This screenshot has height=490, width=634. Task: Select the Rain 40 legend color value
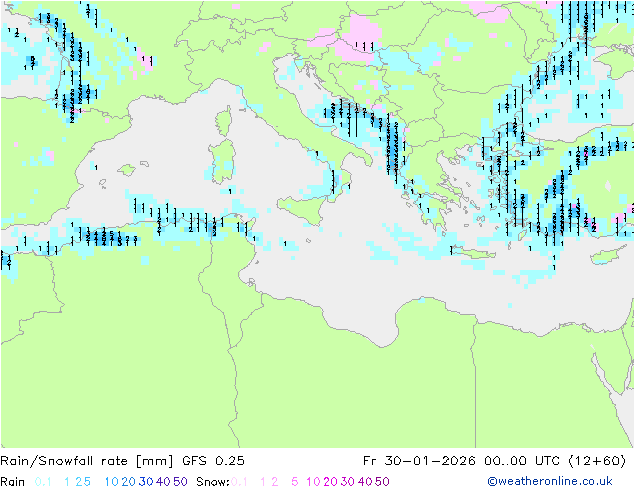coord(163,482)
